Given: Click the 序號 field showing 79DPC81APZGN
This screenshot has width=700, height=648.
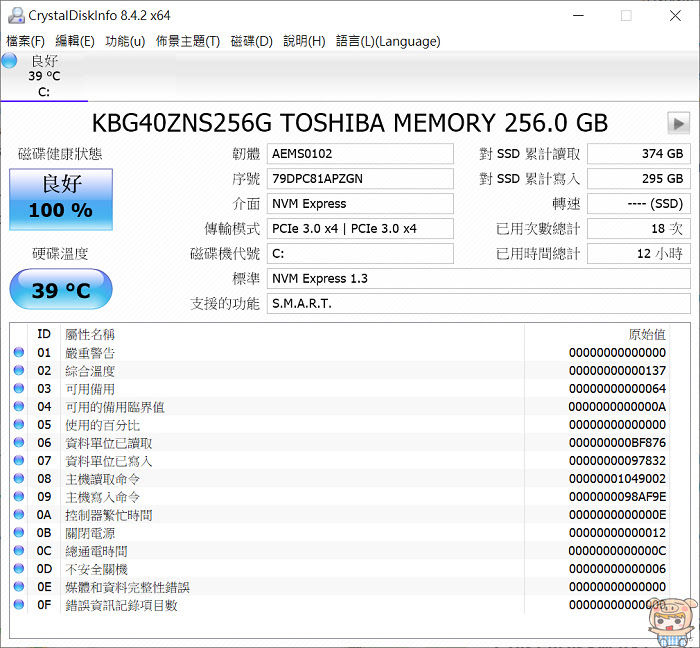Looking at the screenshot, I should tap(360, 179).
